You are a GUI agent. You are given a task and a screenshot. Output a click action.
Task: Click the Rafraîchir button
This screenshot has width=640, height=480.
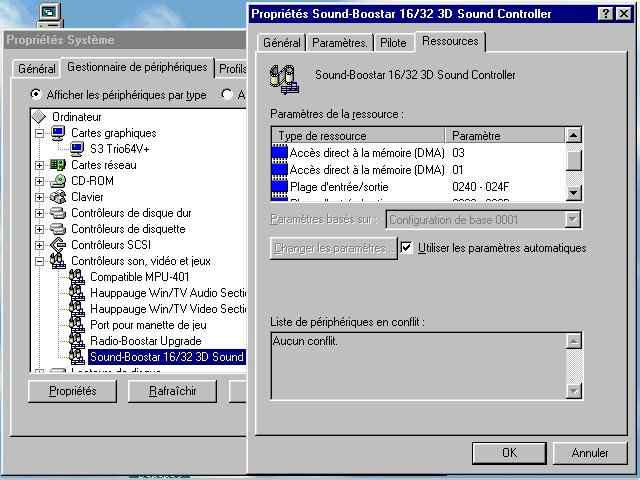click(x=172, y=391)
